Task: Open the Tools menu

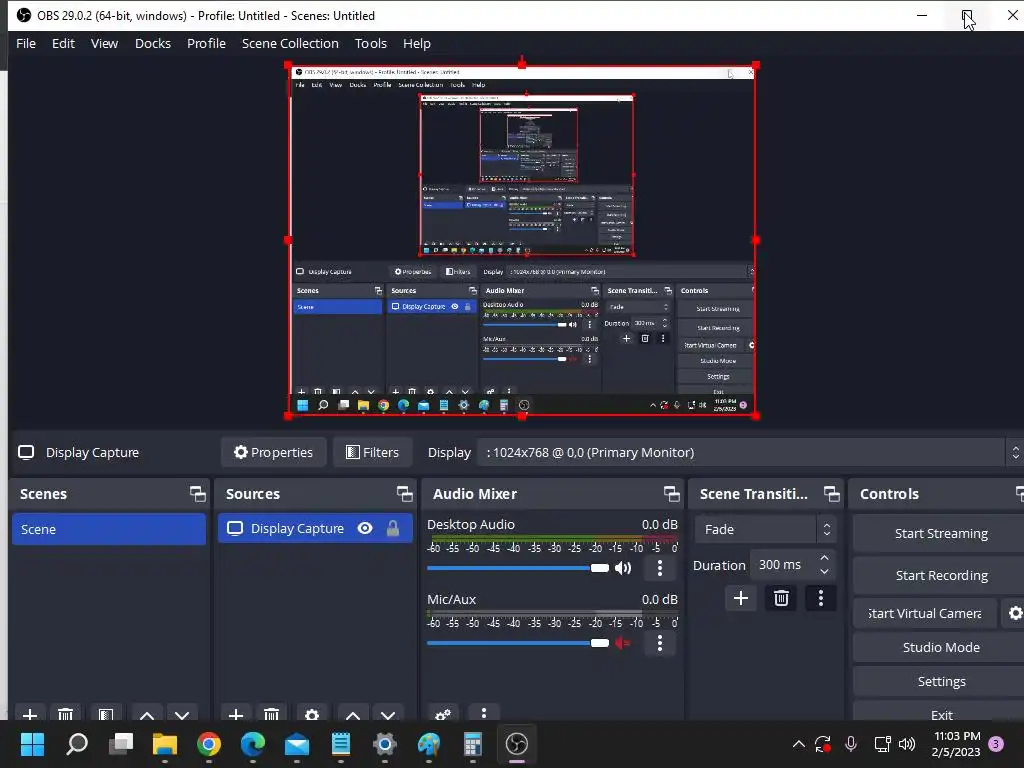Action: (x=370, y=44)
